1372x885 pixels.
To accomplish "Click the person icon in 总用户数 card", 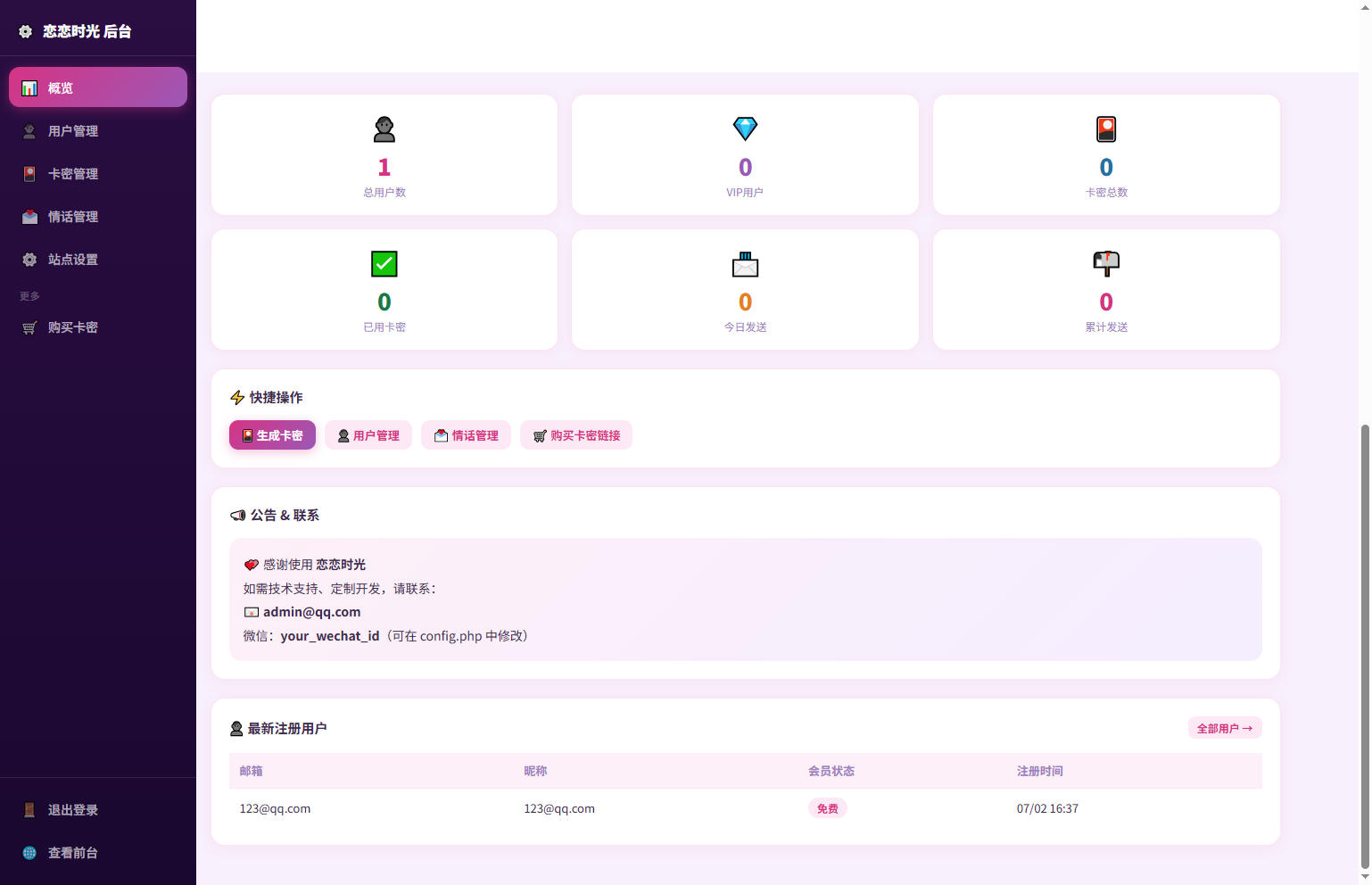I will [384, 129].
